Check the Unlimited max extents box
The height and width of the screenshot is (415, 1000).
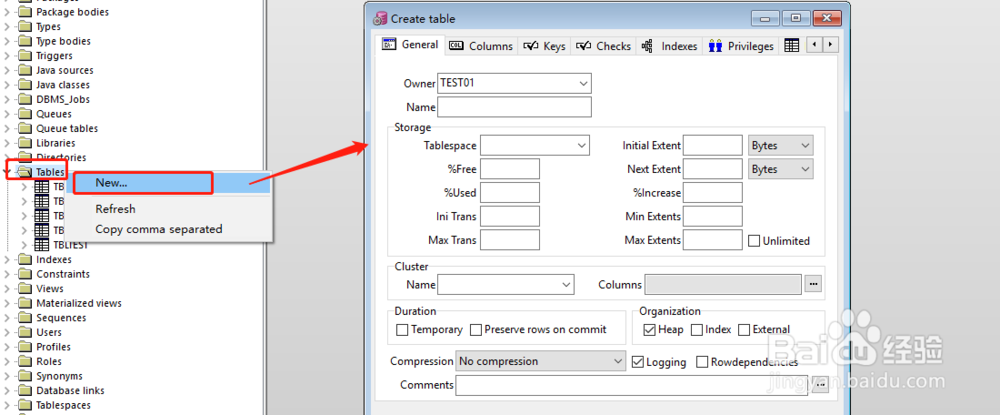[x=754, y=240]
